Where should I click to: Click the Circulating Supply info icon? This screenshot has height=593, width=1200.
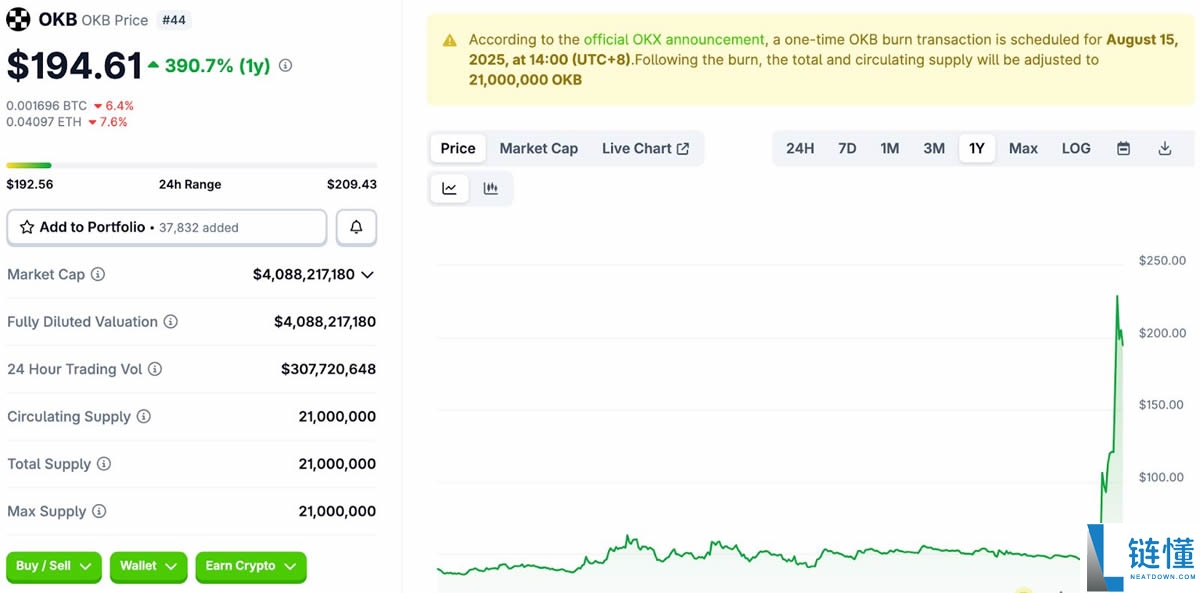[144, 417]
